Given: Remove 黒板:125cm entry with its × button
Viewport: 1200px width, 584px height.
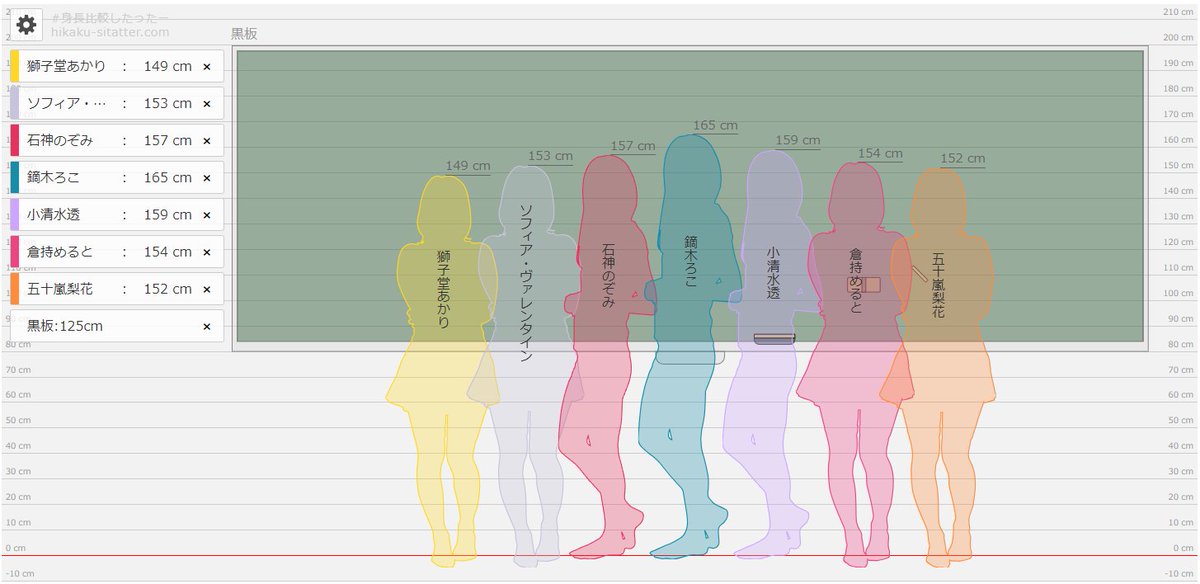Looking at the screenshot, I should tap(207, 326).
